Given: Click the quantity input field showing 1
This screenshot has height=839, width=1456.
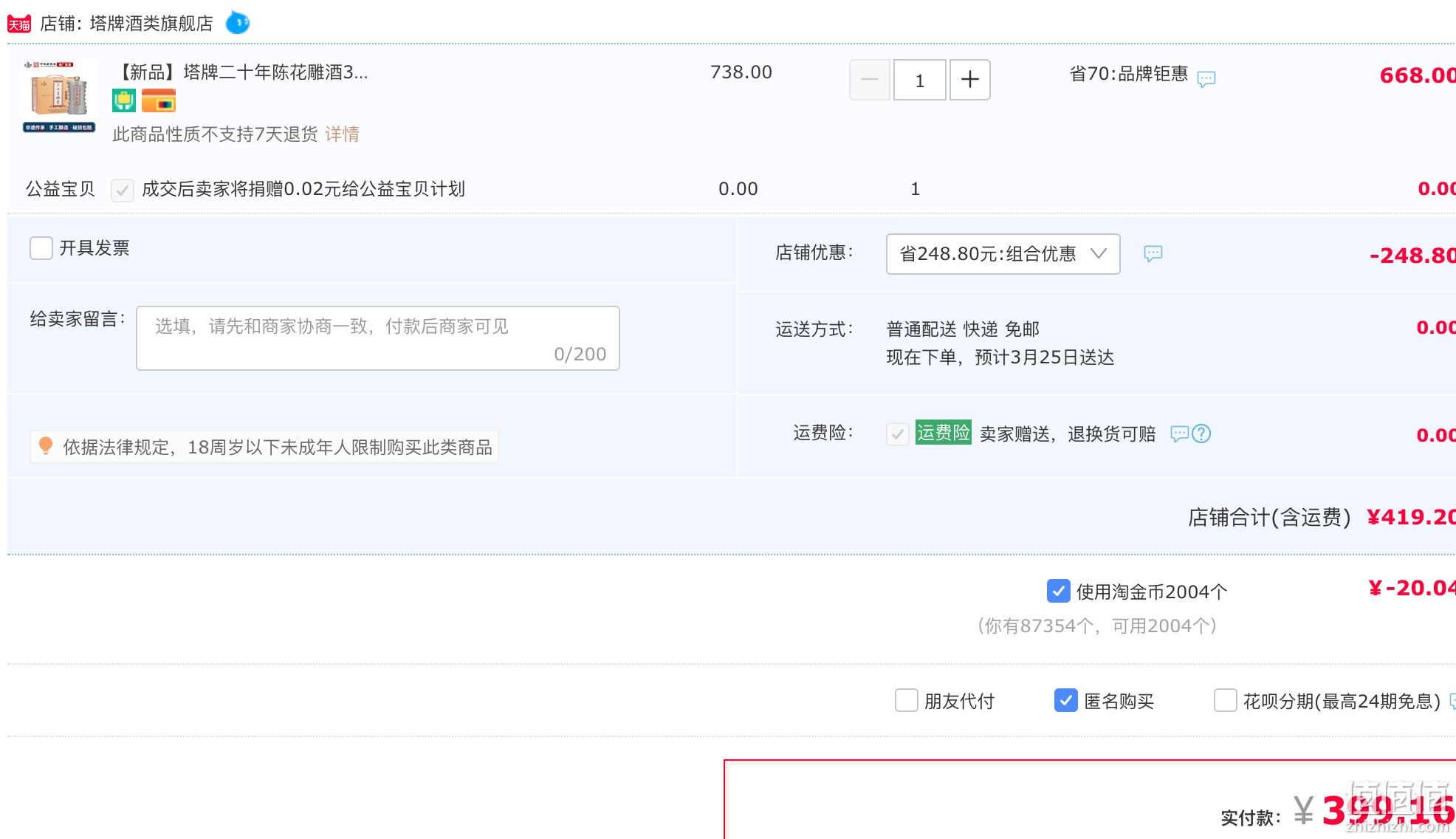Looking at the screenshot, I should (920, 80).
